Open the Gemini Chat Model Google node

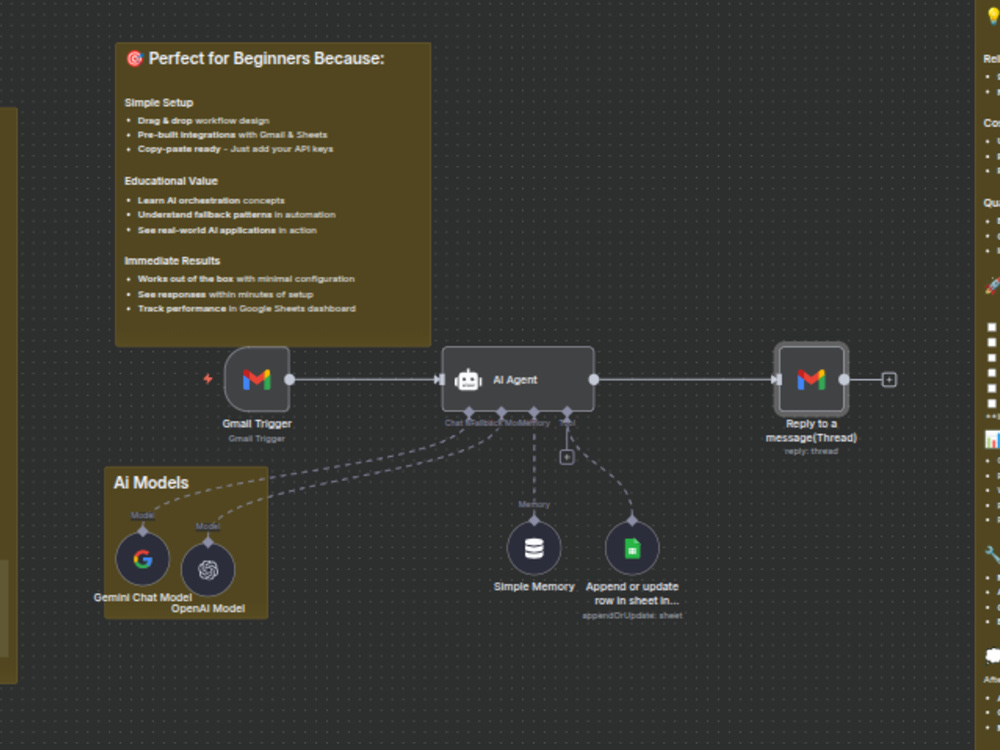coord(143,559)
